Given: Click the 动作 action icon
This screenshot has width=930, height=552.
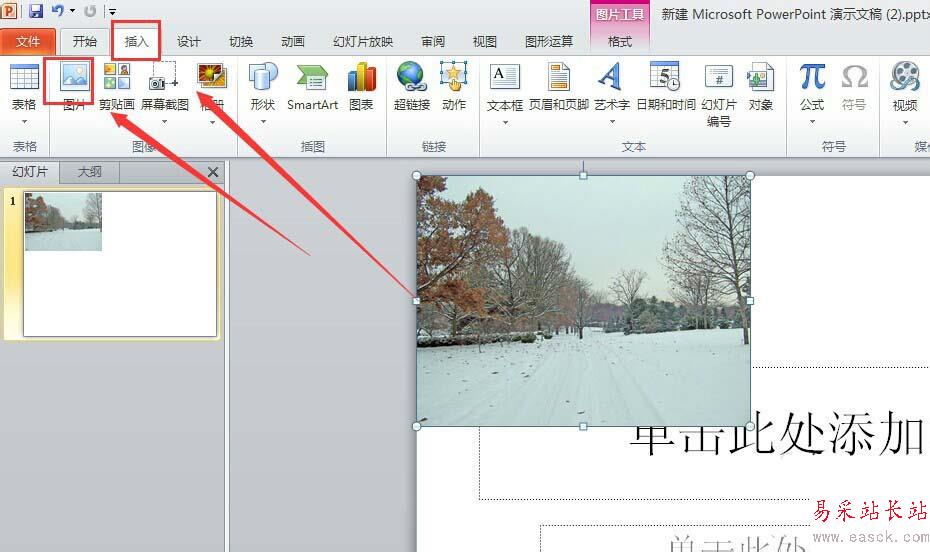Looking at the screenshot, I should [454, 77].
